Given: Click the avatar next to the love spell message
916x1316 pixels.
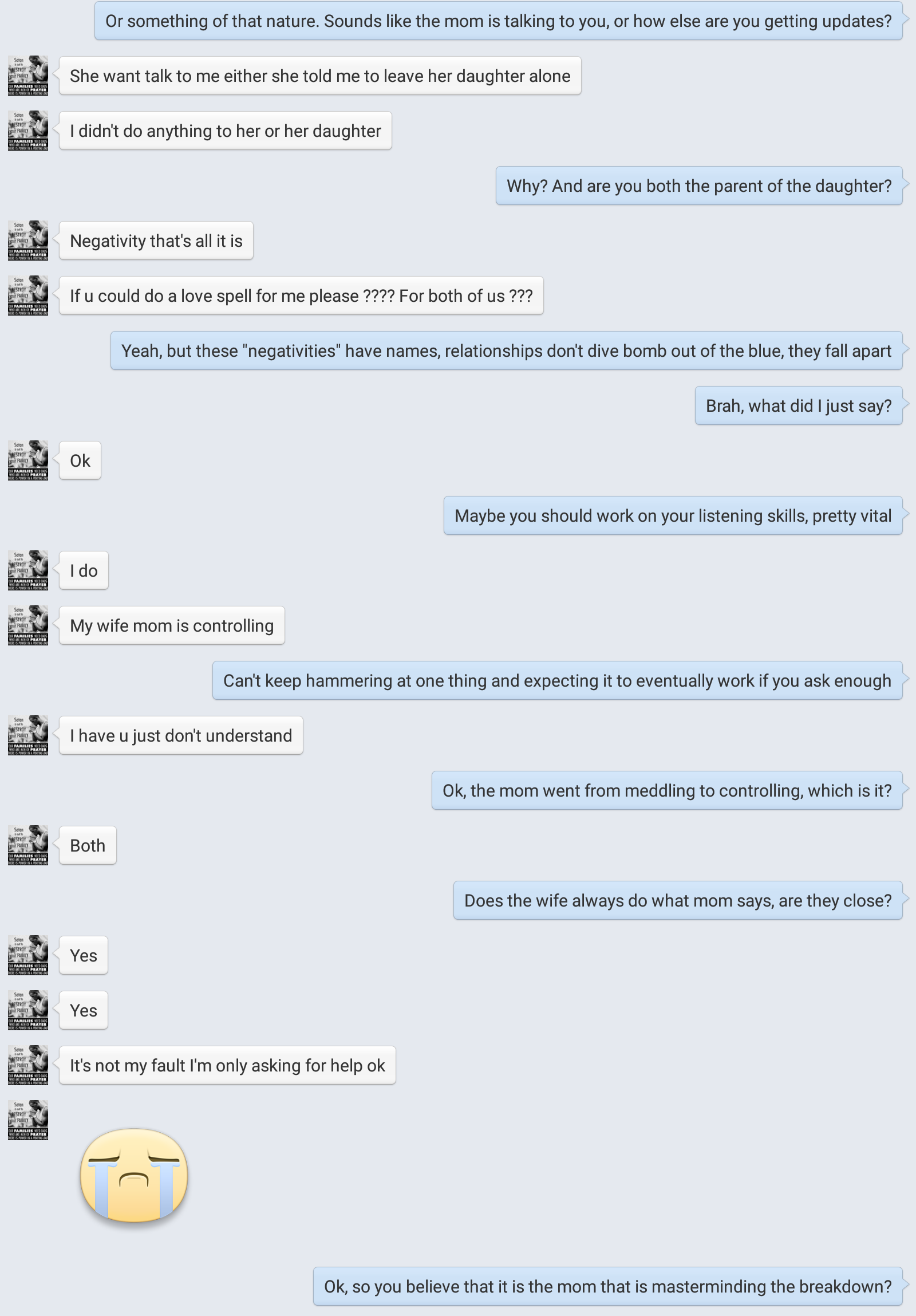Looking at the screenshot, I should [27, 295].
